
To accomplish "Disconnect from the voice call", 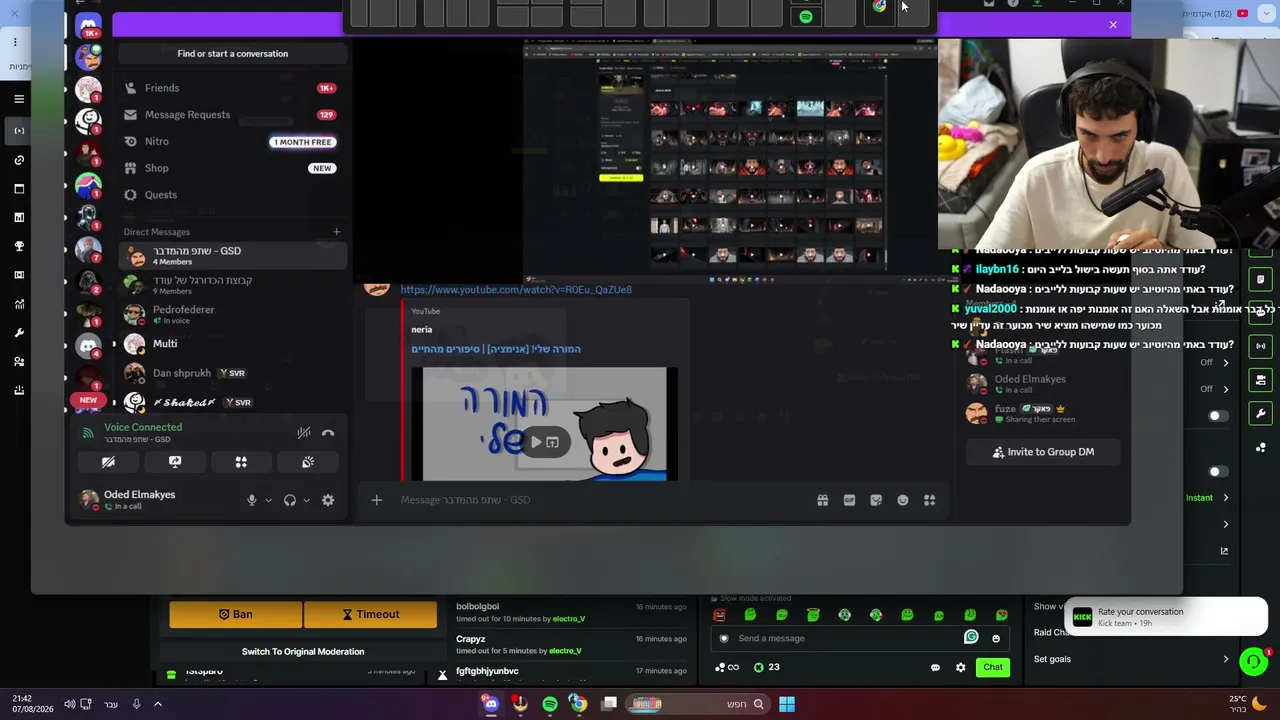I will click(328, 433).
